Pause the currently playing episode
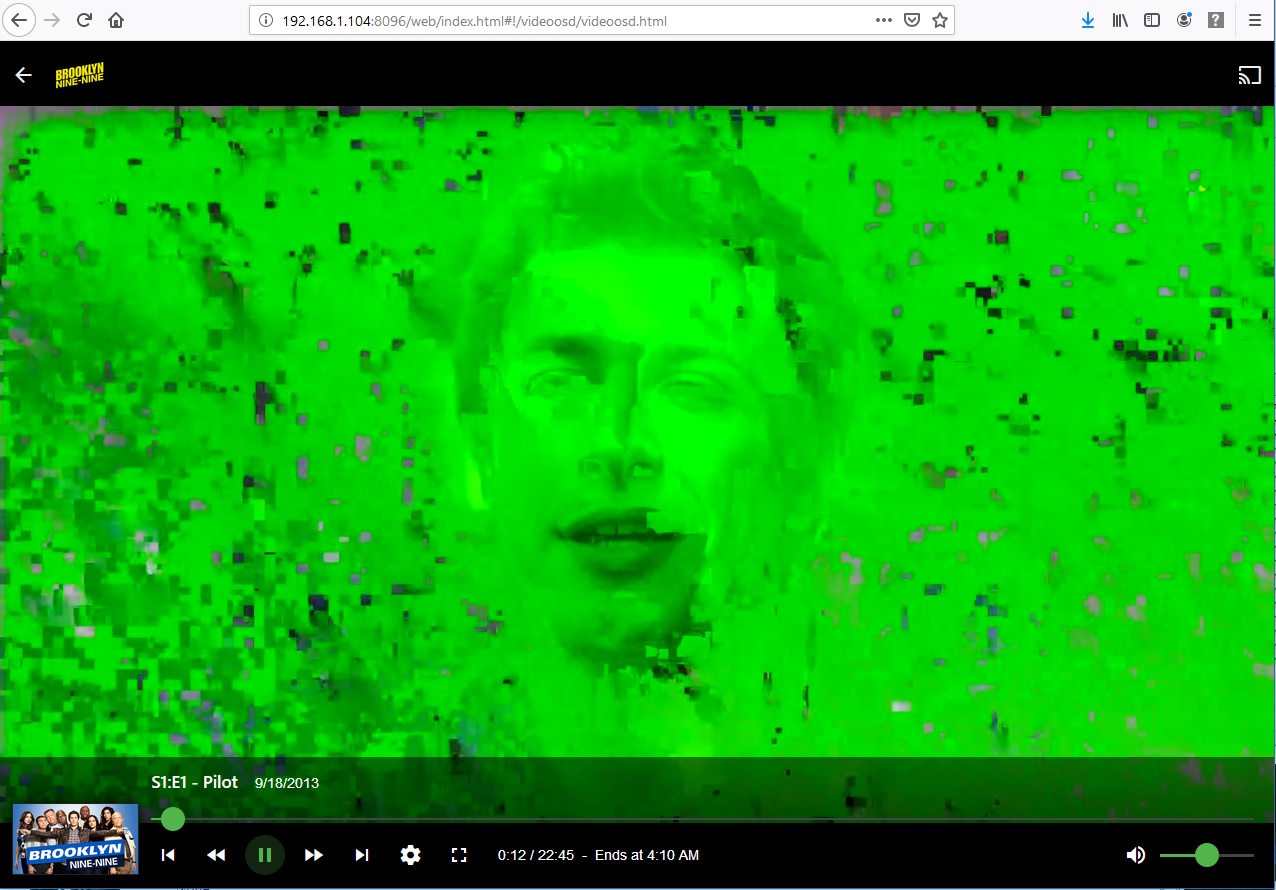This screenshot has width=1276, height=890. pos(265,855)
